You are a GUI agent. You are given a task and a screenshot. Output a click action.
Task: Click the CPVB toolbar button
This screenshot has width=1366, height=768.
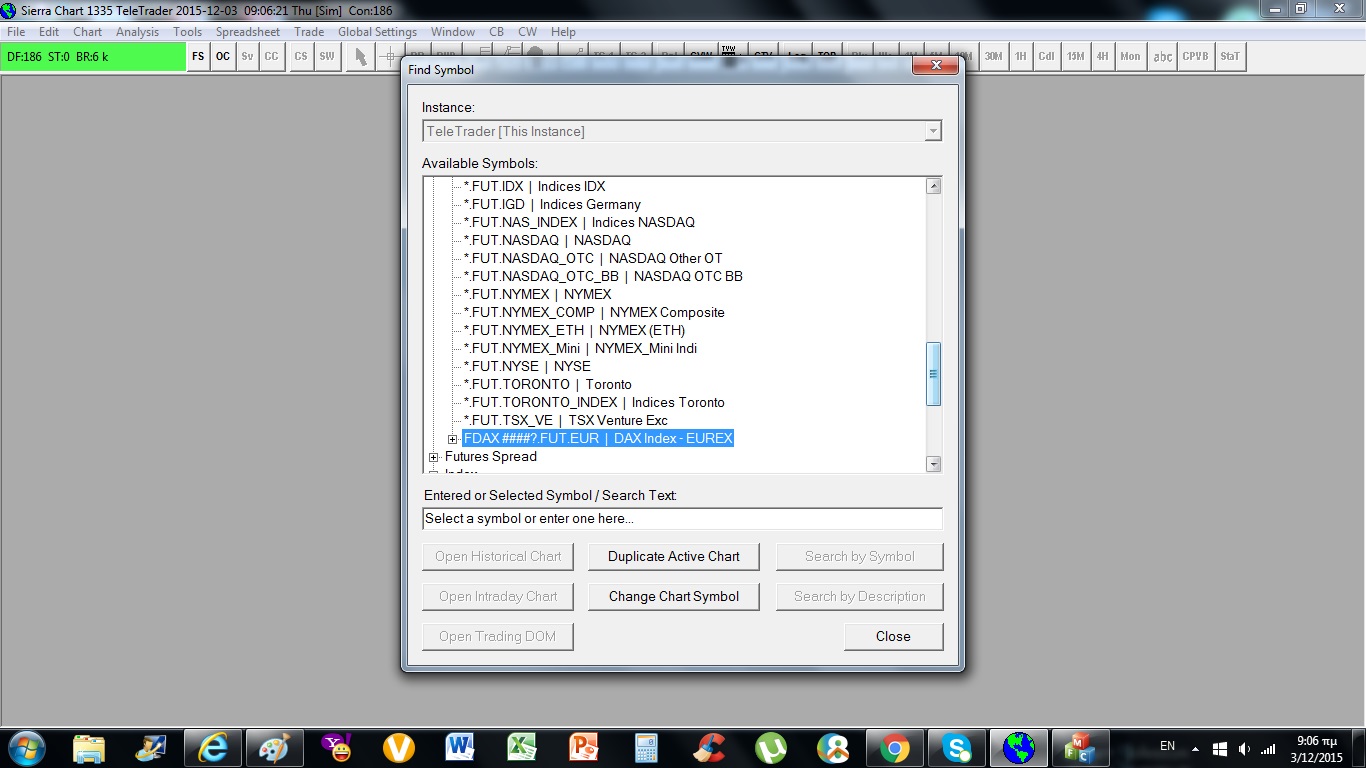[1196, 57]
